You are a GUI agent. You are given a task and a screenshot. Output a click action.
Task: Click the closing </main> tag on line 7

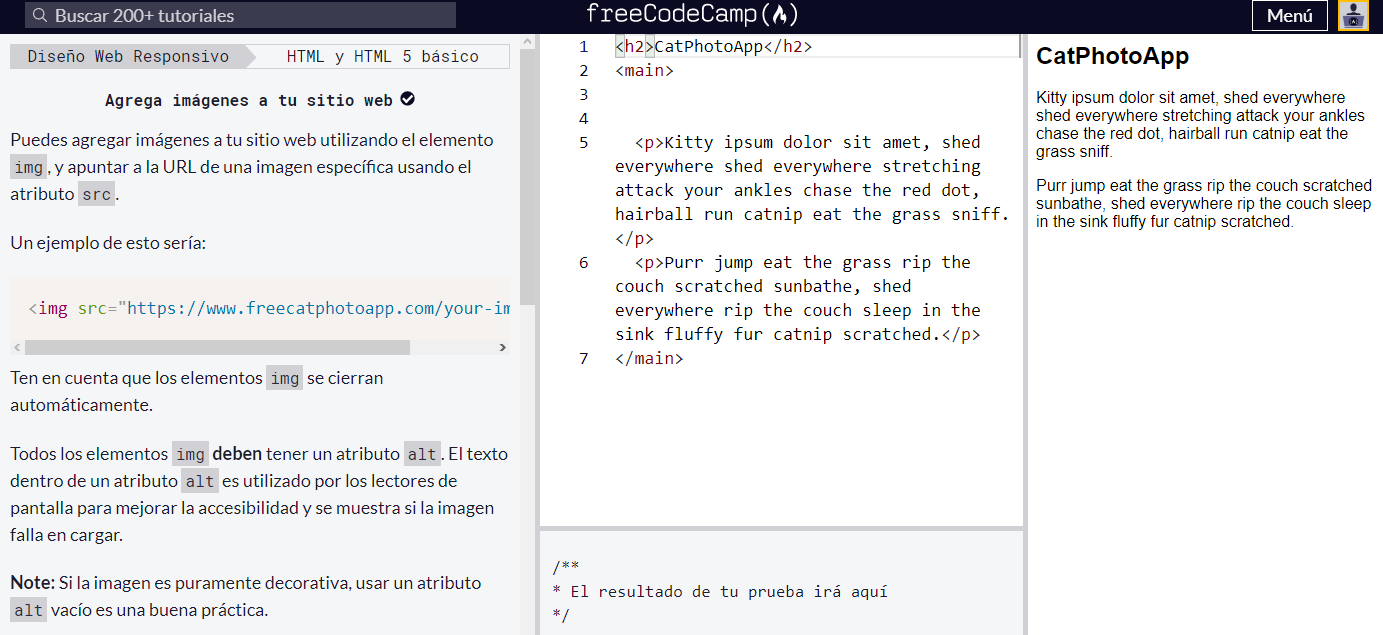(649, 358)
